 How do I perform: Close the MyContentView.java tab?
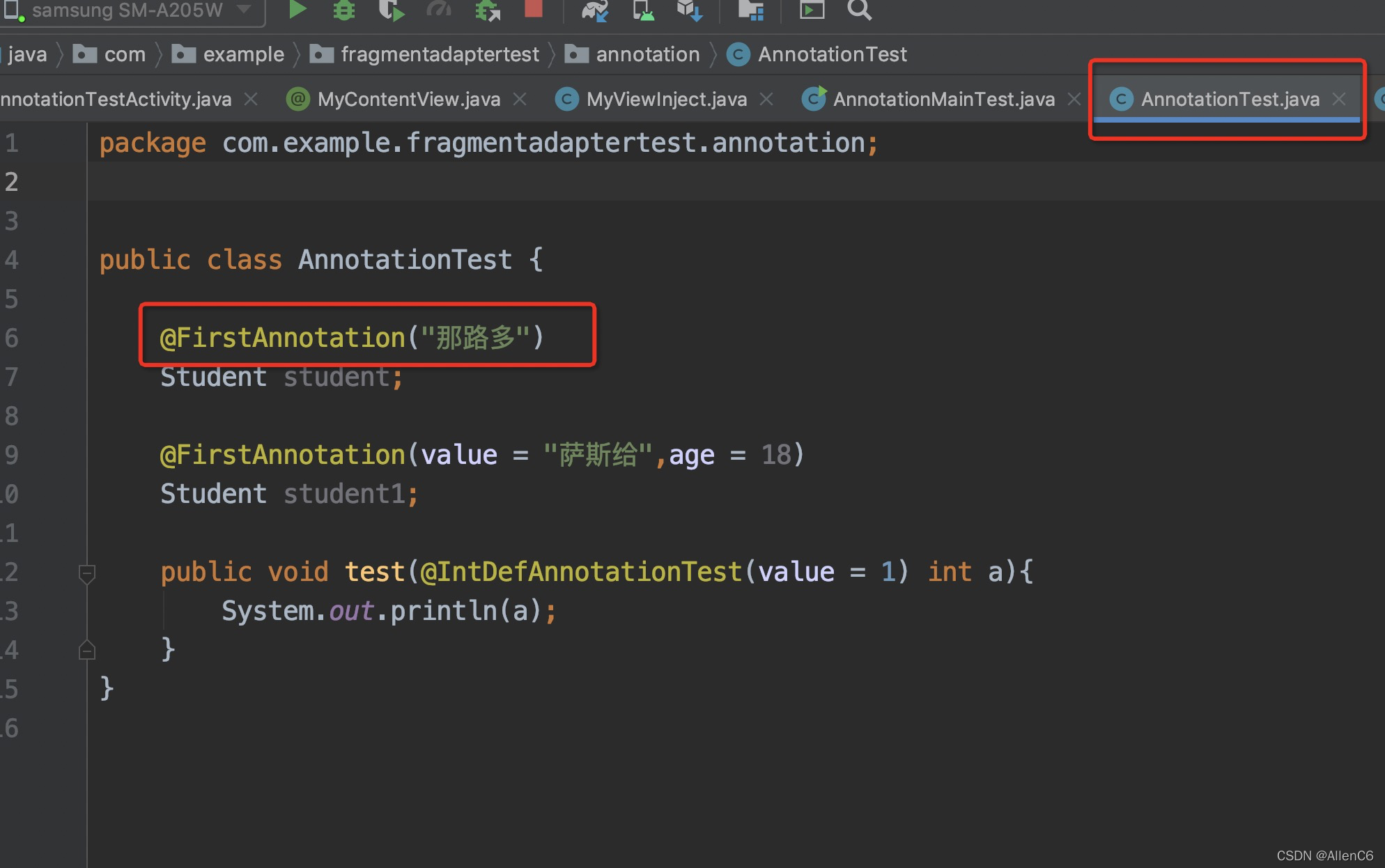(x=520, y=100)
